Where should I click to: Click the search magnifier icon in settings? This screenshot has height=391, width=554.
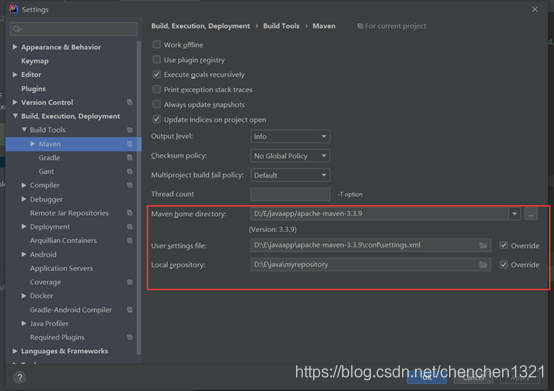point(17,29)
